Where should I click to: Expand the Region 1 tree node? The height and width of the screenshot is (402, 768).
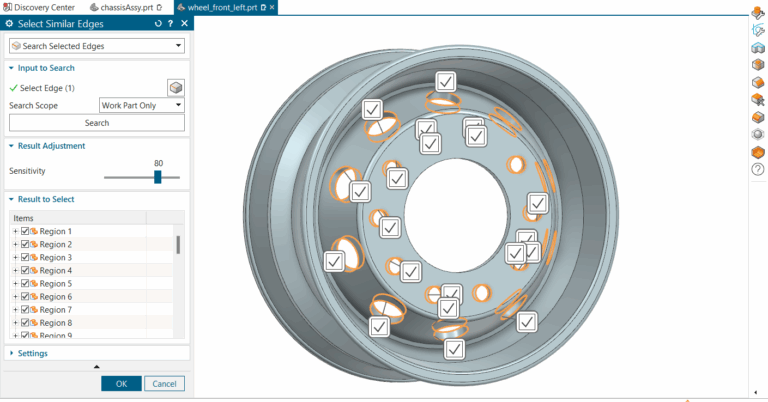(x=15, y=231)
